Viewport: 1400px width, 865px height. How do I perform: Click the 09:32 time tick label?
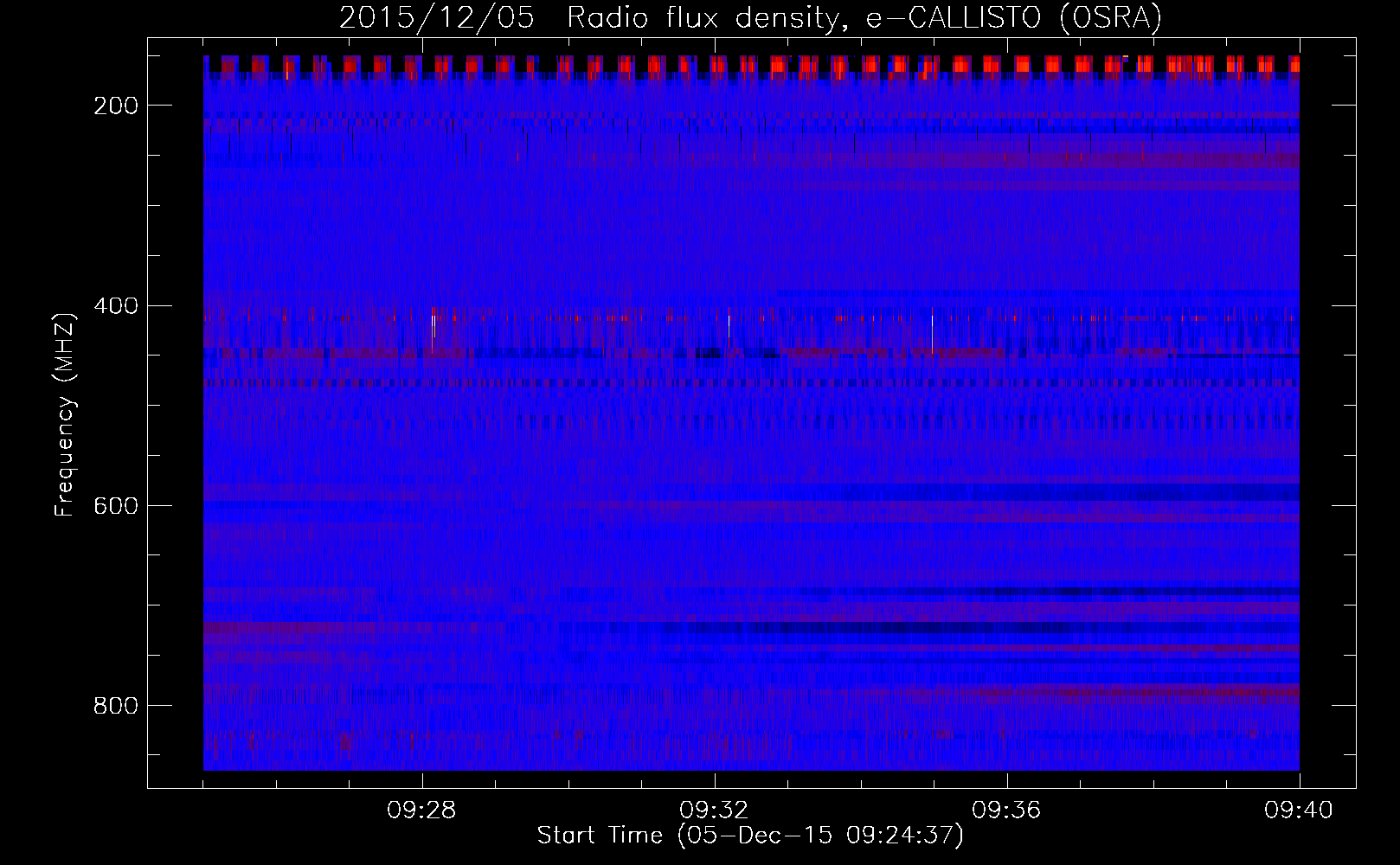click(715, 811)
